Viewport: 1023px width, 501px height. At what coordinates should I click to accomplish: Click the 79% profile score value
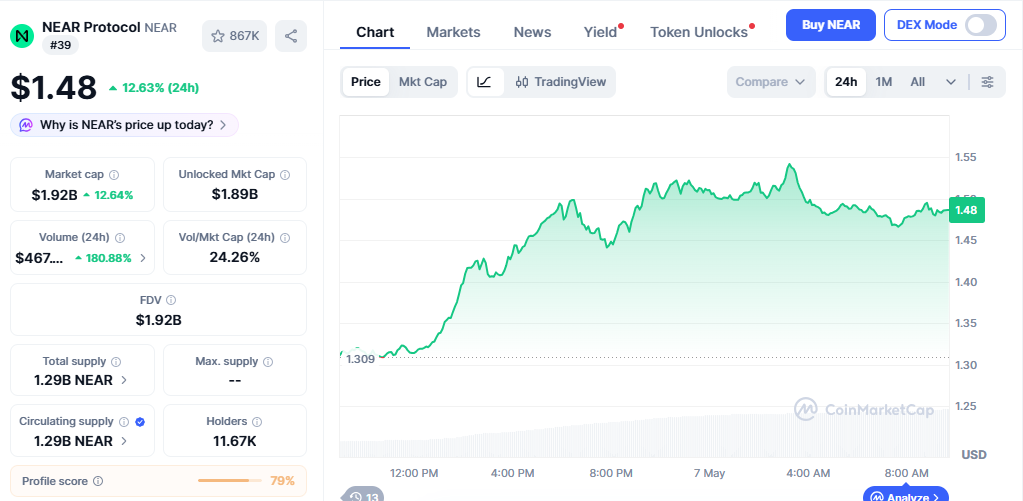(282, 481)
